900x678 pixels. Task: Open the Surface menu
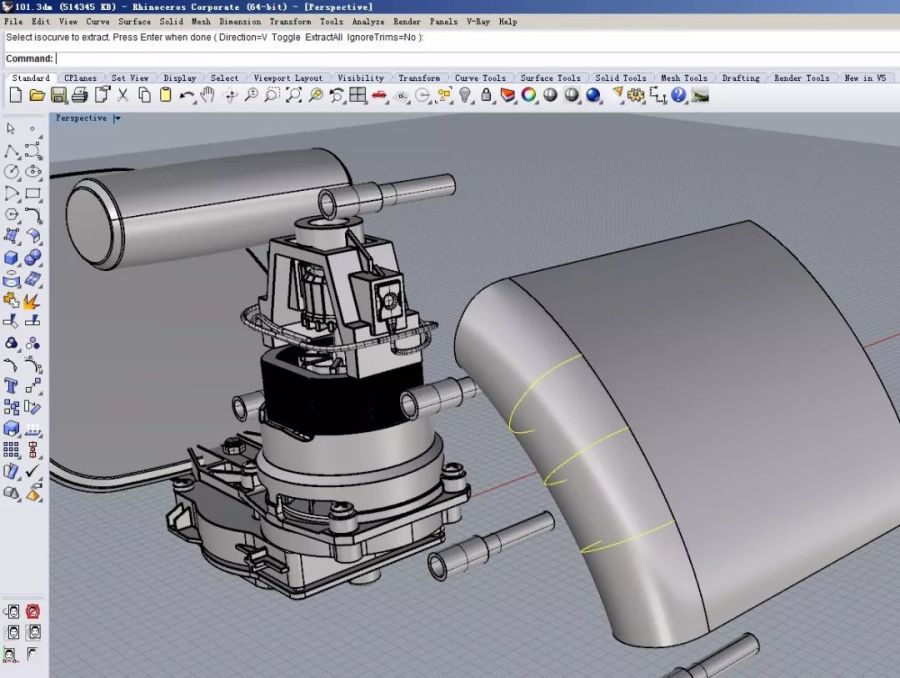pyautogui.click(x=135, y=21)
